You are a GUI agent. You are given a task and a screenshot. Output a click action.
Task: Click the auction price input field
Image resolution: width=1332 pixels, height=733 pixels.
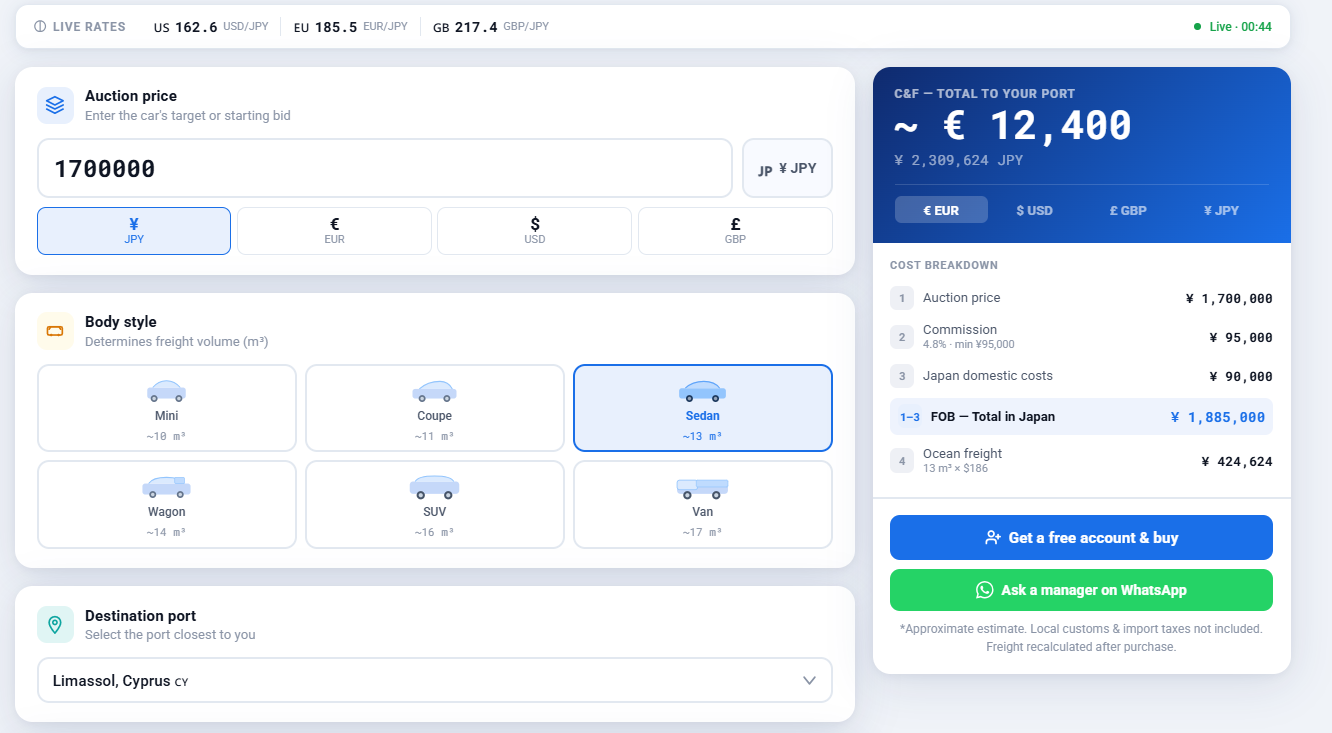tap(385, 168)
